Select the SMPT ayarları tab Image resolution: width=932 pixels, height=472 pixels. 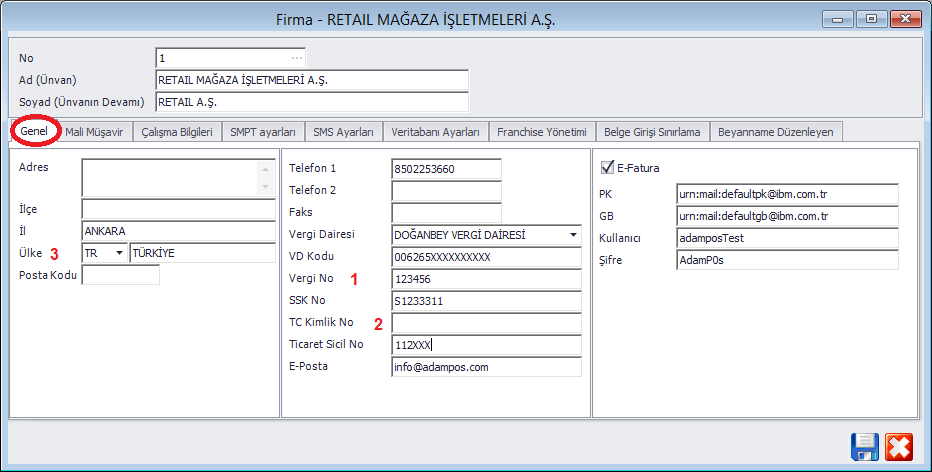coord(263,132)
